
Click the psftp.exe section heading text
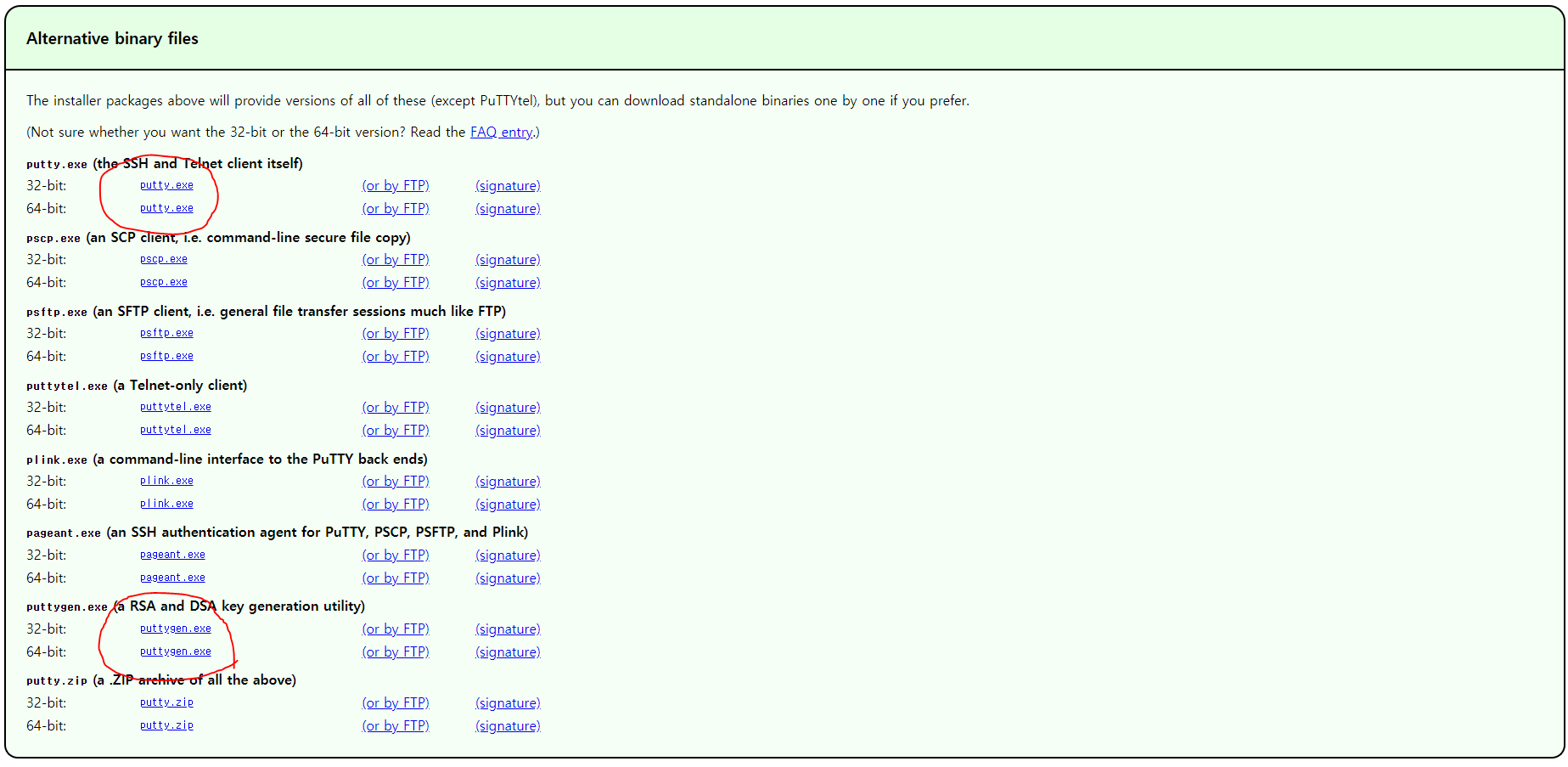[266, 312]
